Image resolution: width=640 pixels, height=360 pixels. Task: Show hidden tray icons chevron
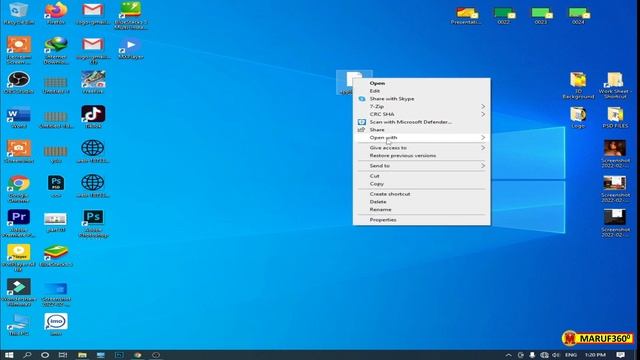[x=508, y=355]
